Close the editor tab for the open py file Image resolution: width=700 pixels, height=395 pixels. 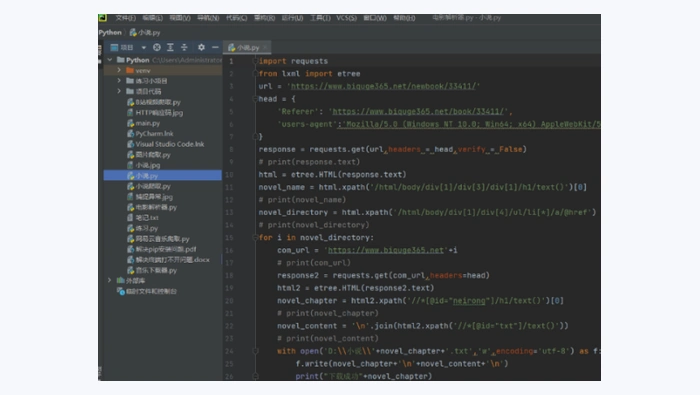point(265,47)
